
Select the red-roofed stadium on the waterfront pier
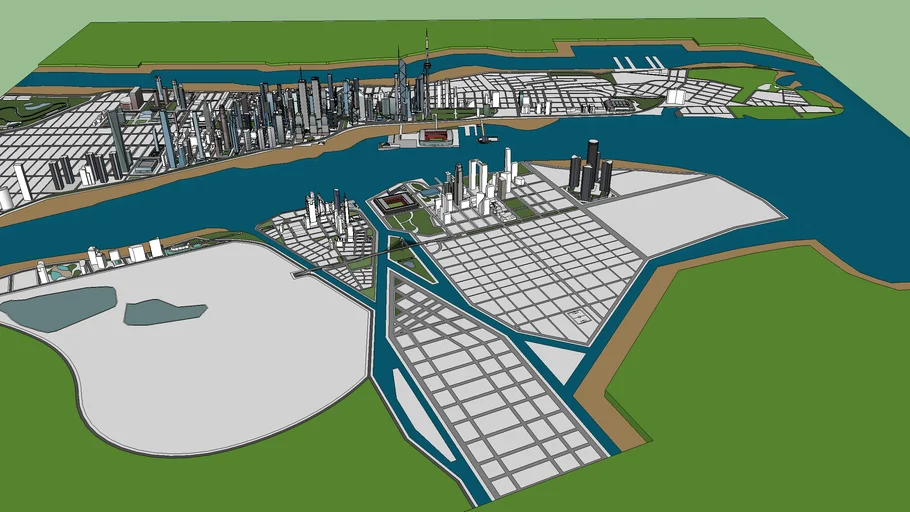[x=437, y=136]
